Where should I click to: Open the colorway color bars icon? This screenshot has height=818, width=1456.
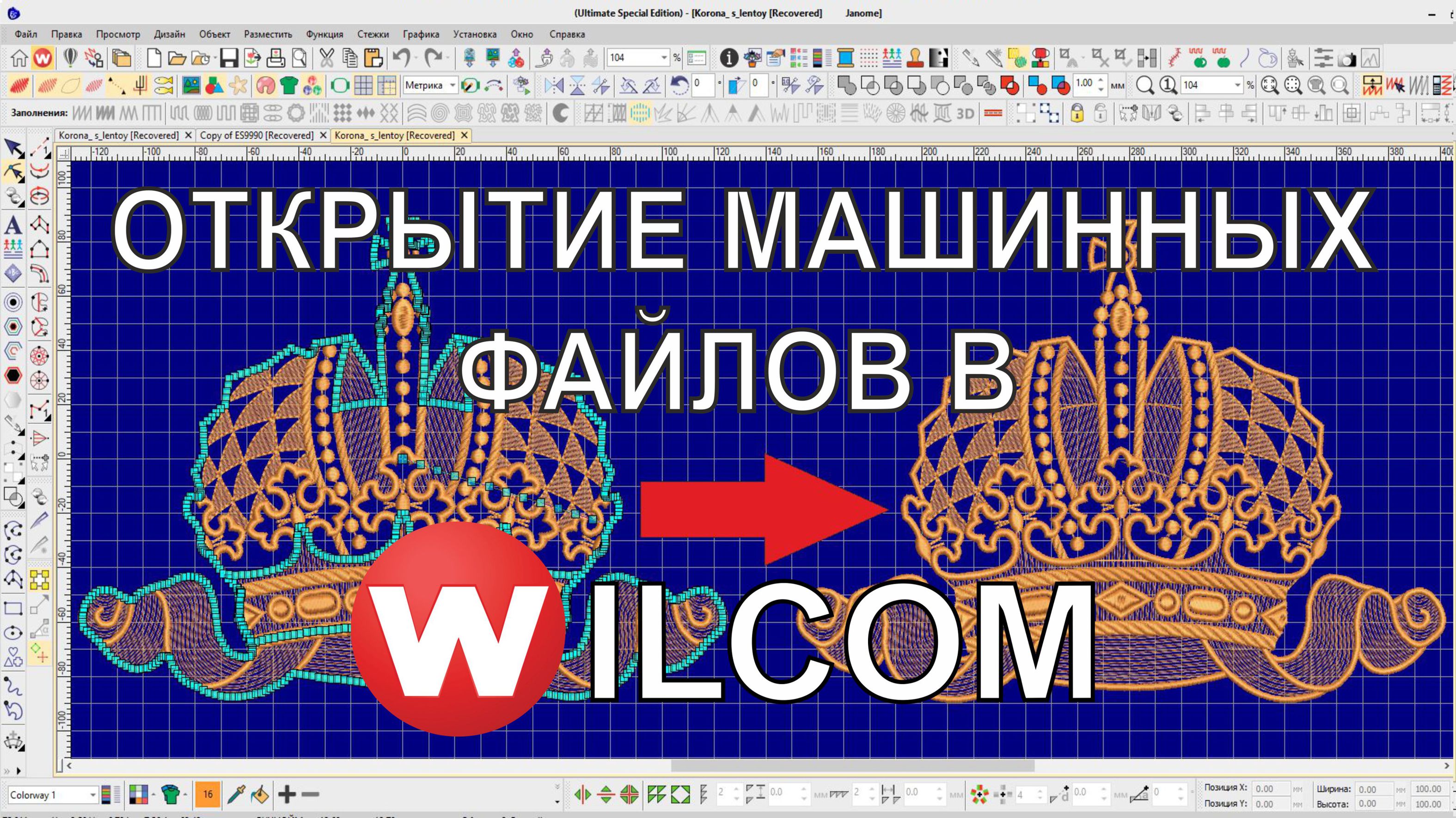[x=110, y=794]
